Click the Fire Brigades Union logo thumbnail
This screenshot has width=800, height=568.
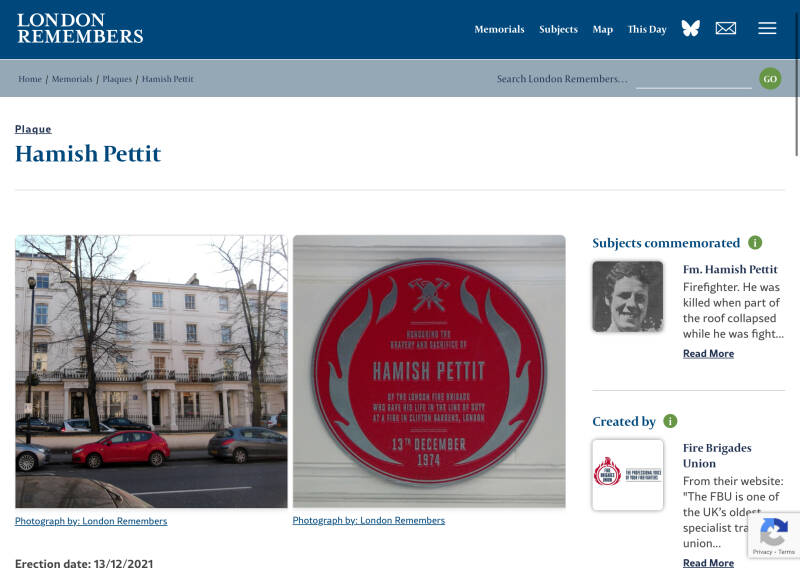628,475
